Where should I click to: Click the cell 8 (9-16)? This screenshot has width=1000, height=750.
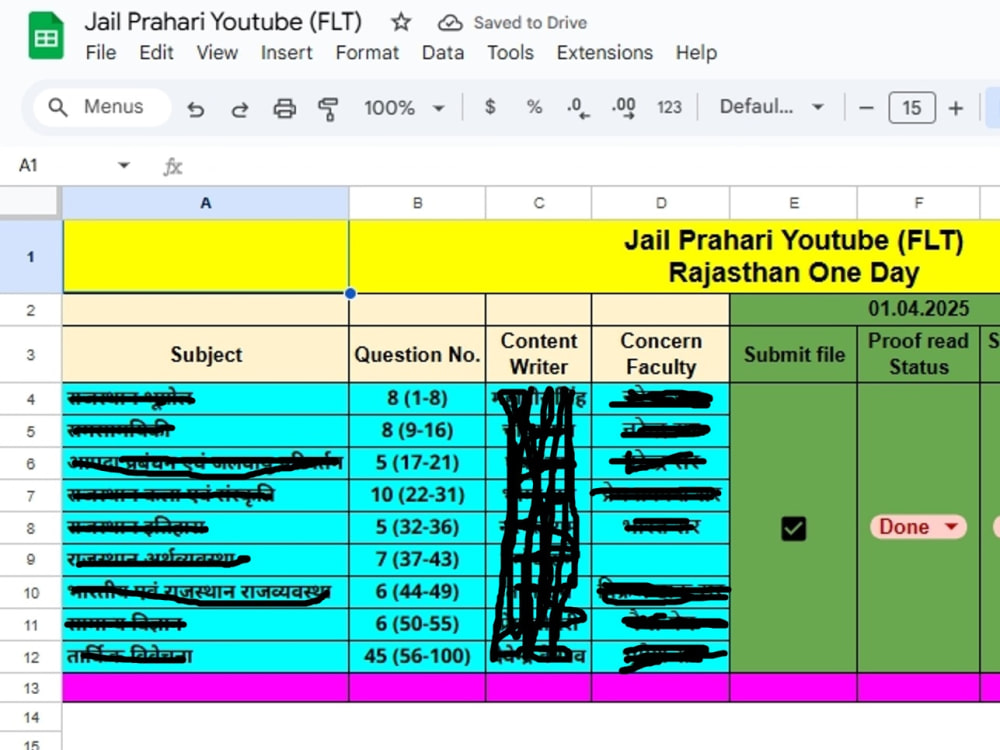[x=417, y=431]
